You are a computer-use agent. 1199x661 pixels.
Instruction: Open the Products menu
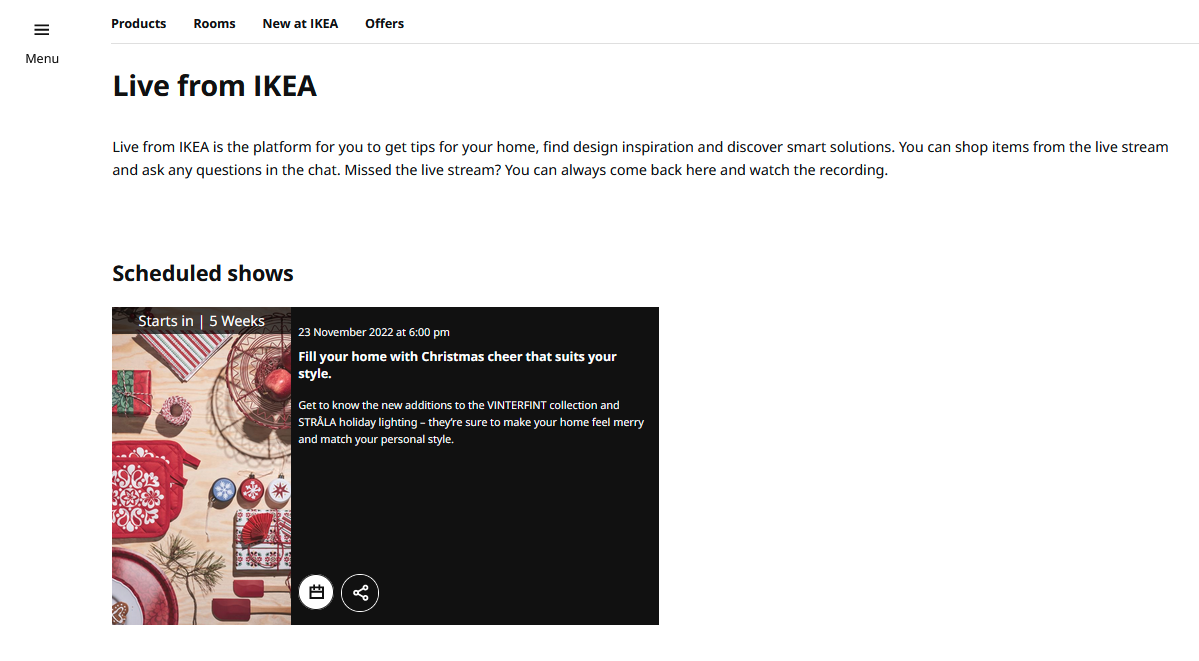pyautogui.click(x=138, y=24)
